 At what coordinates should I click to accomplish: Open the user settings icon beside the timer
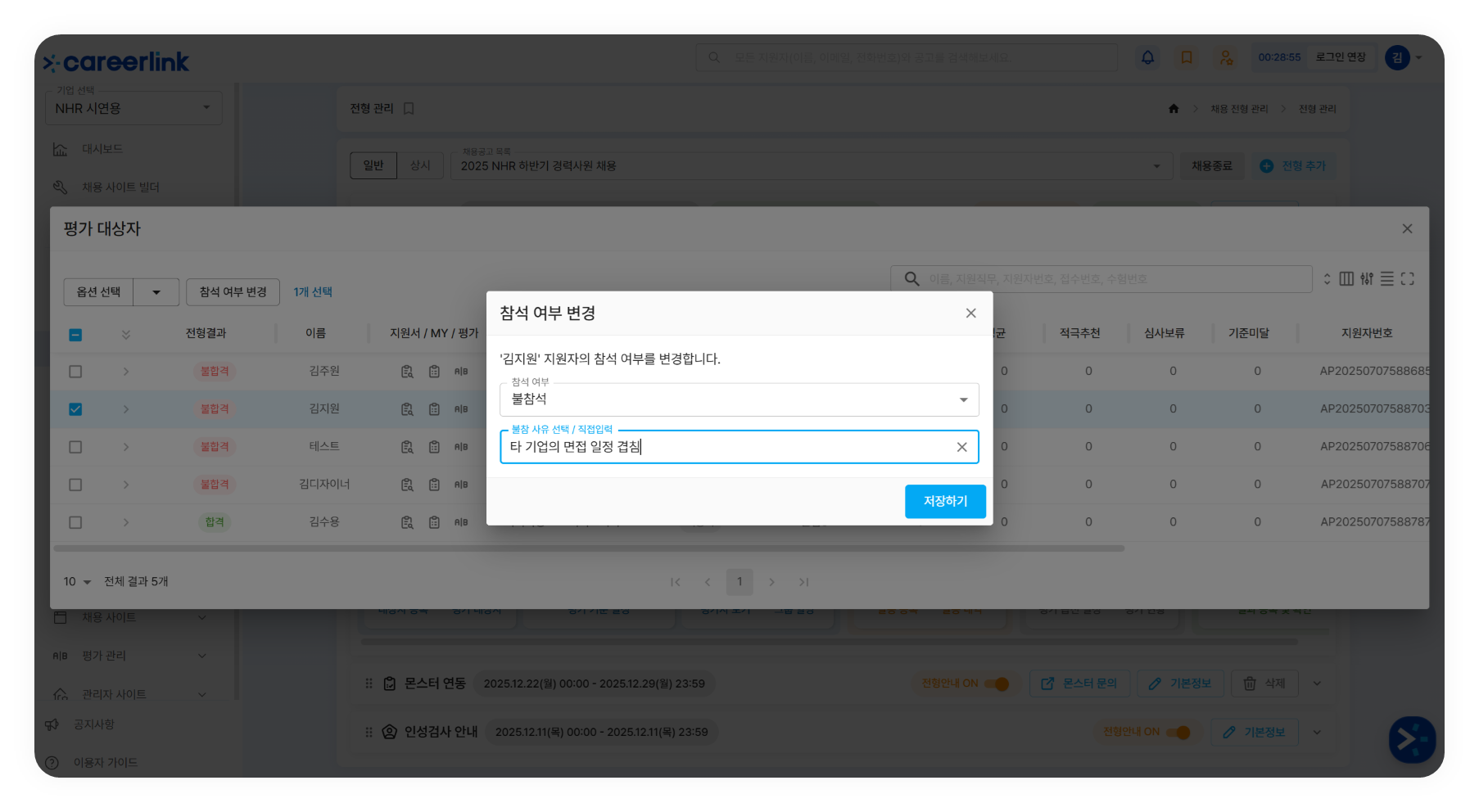tap(1226, 57)
